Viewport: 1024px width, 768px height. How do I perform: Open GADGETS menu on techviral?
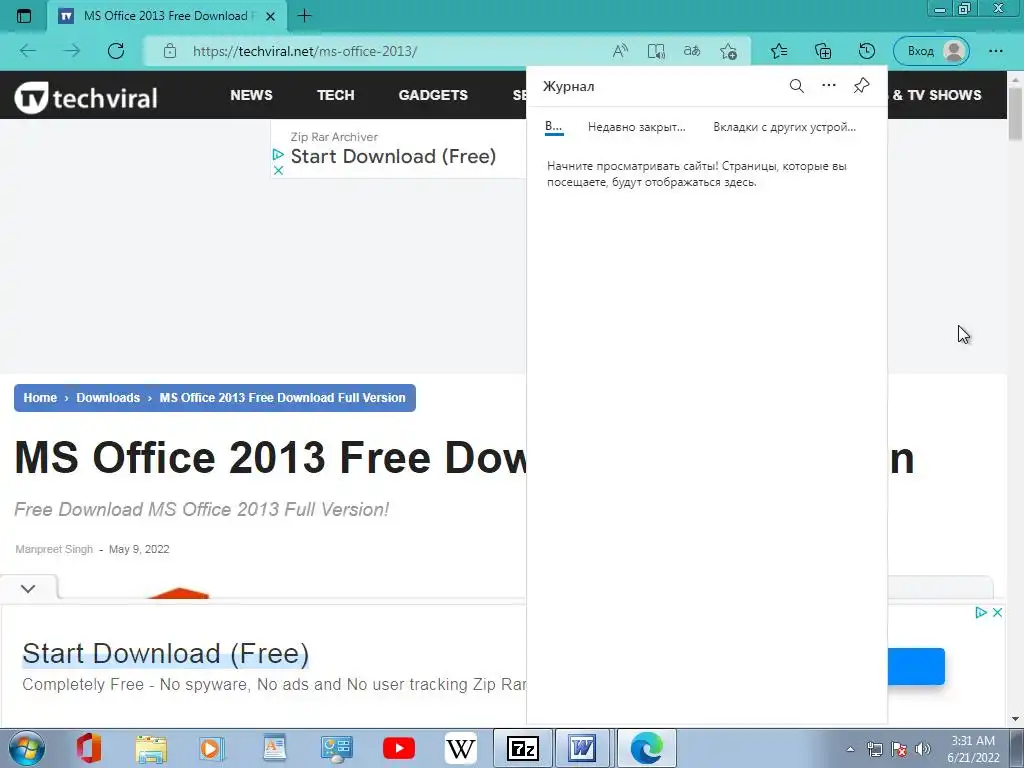[433, 95]
